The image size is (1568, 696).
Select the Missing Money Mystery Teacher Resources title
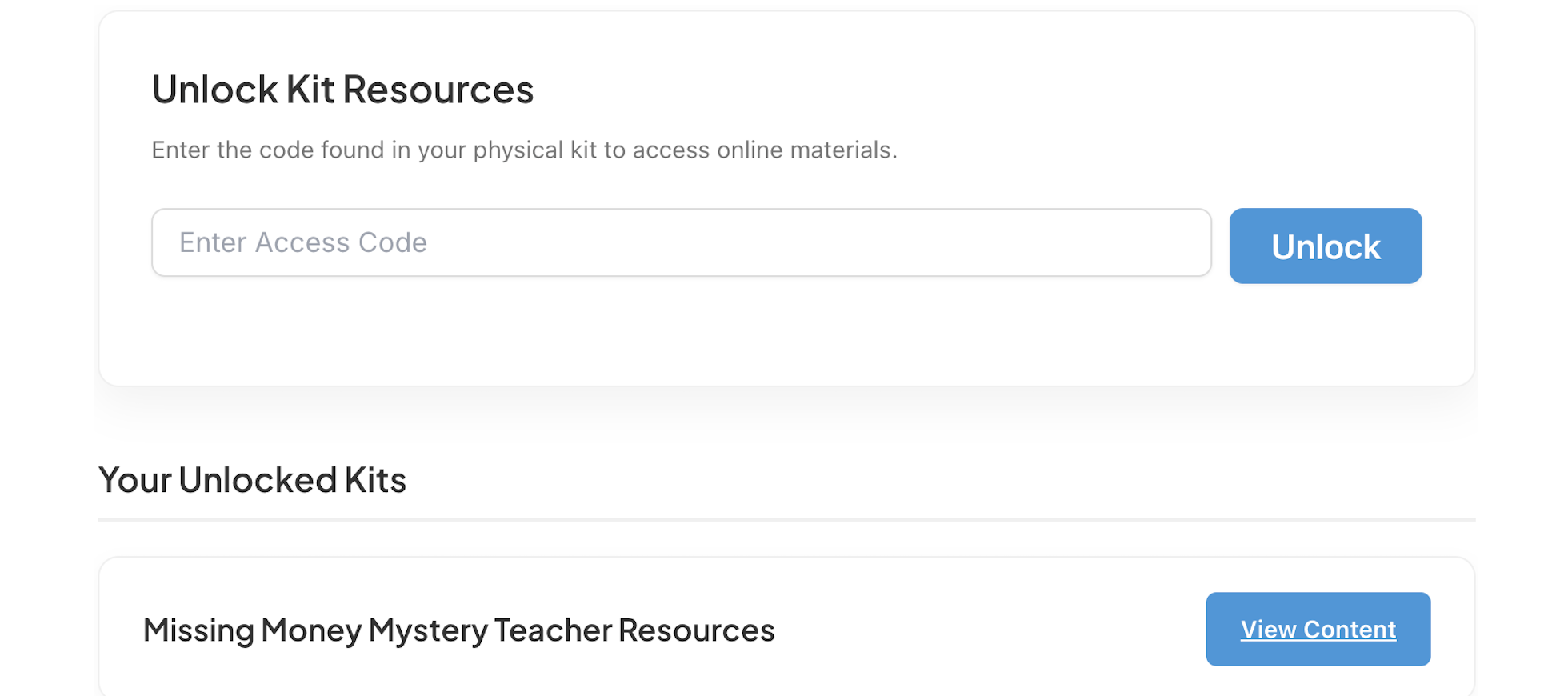[458, 630]
